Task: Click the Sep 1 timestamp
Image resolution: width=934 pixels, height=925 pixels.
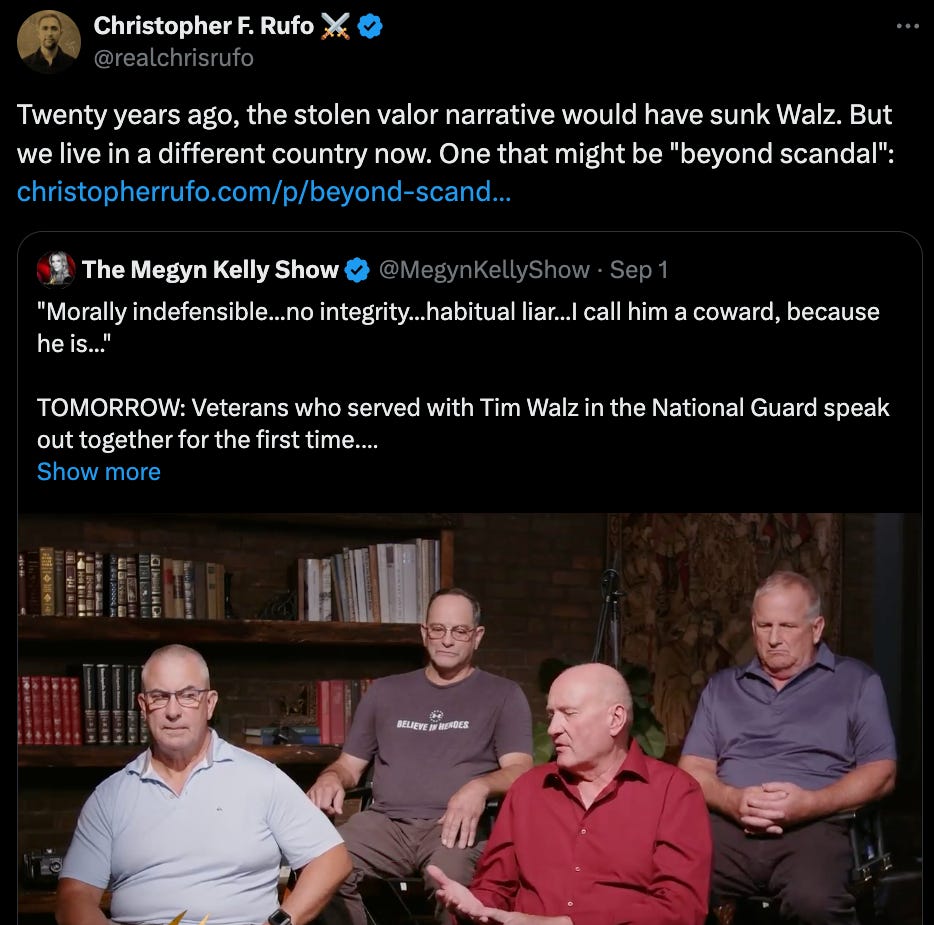Action: [639, 270]
